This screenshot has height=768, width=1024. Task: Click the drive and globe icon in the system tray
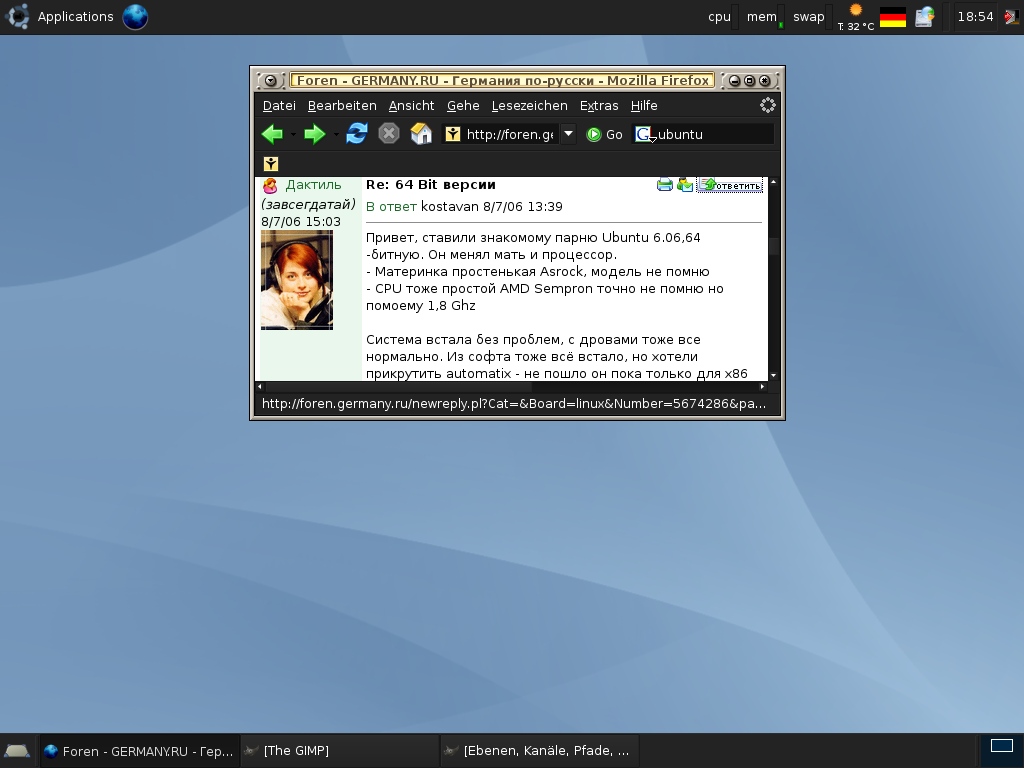925,17
